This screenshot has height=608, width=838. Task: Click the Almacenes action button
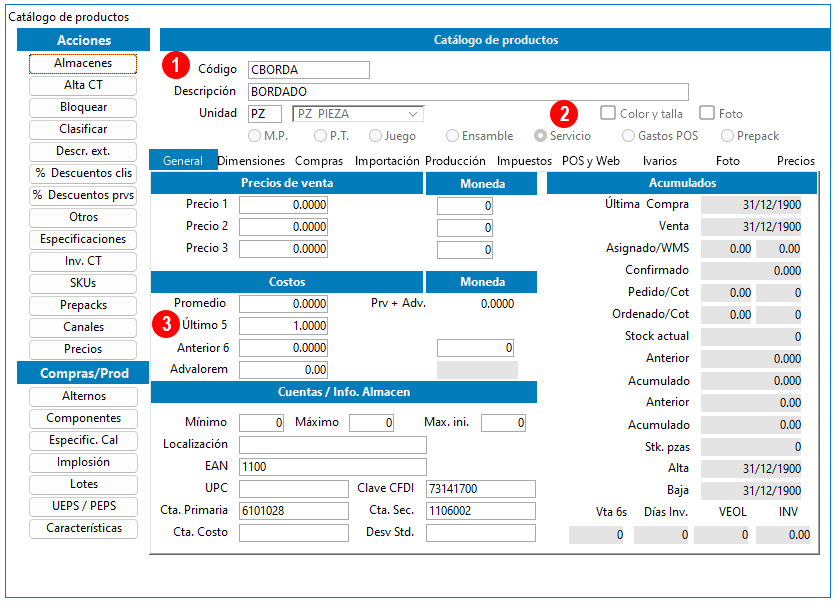[x=83, y=64]
